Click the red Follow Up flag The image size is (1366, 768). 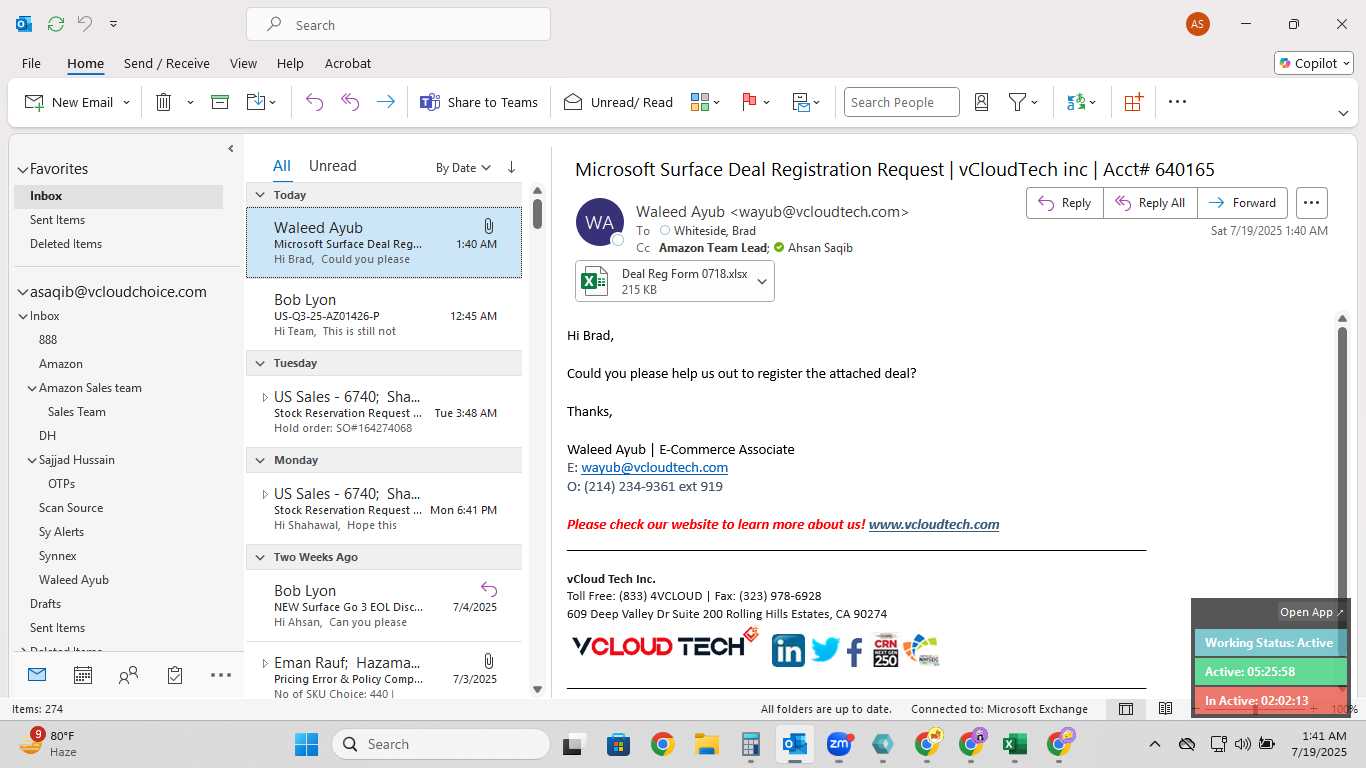tap(749, 102)
